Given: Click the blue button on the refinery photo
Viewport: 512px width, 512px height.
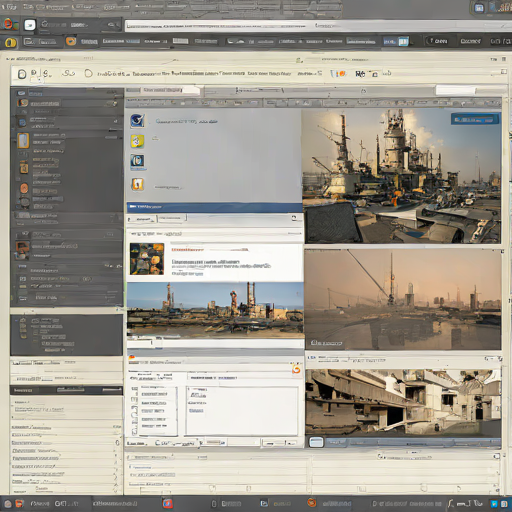Looking at the screenshot, I should [x=475, y=119].
